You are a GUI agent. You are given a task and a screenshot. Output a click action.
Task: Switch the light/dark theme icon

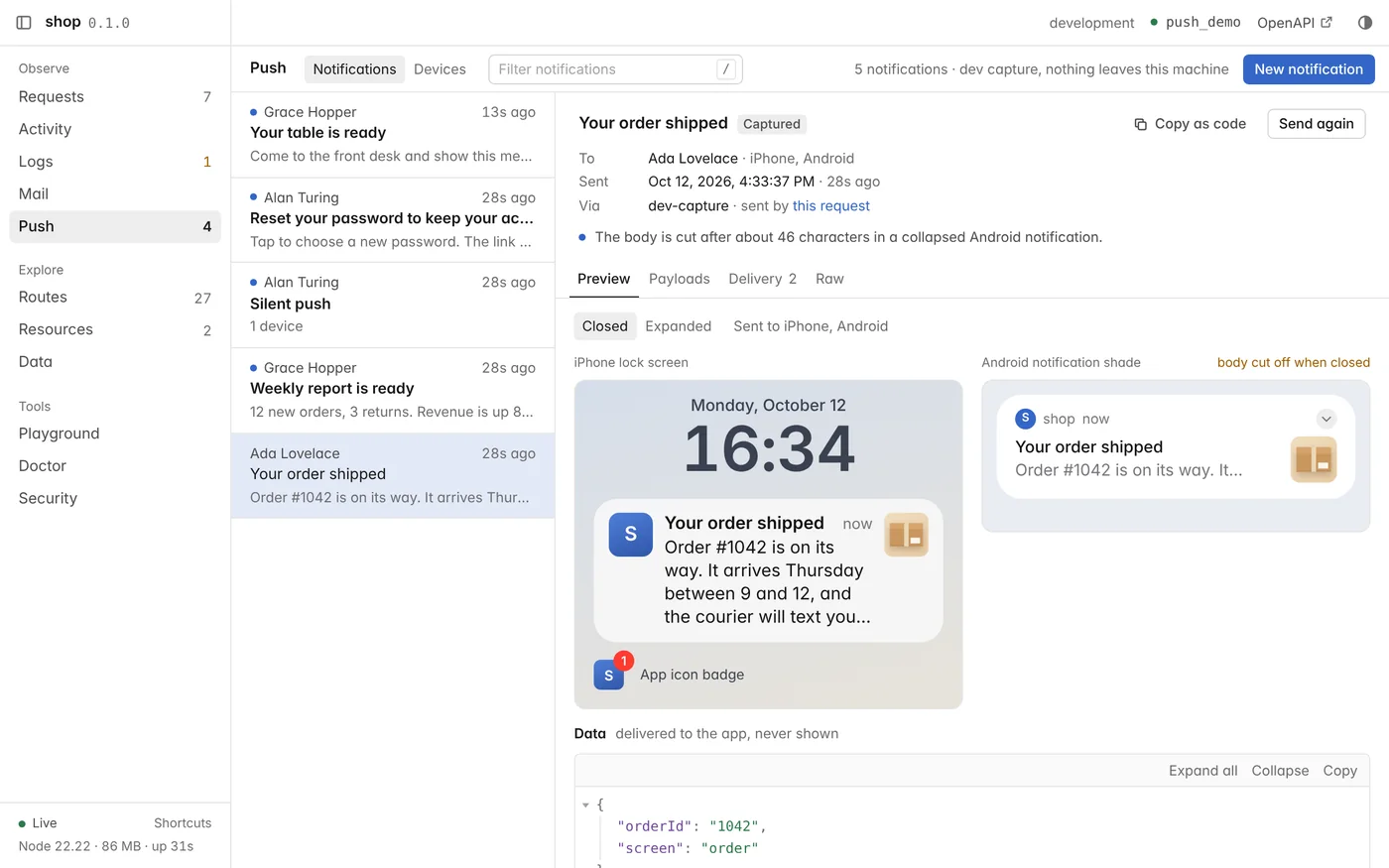1365,23
